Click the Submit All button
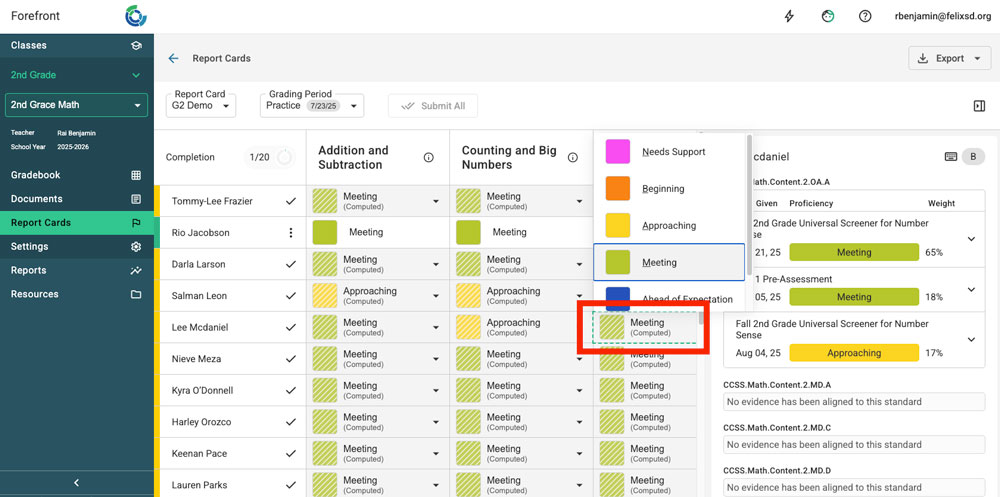Screen dimensions: 1000x497 [432, 106]
